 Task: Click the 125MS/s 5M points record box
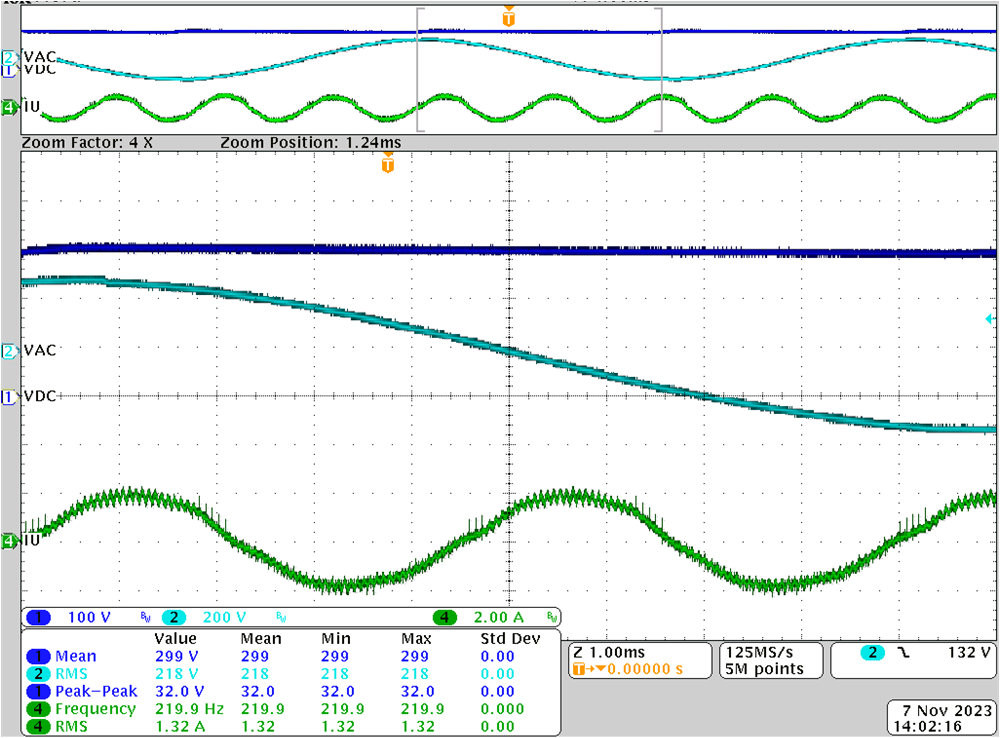770,660
